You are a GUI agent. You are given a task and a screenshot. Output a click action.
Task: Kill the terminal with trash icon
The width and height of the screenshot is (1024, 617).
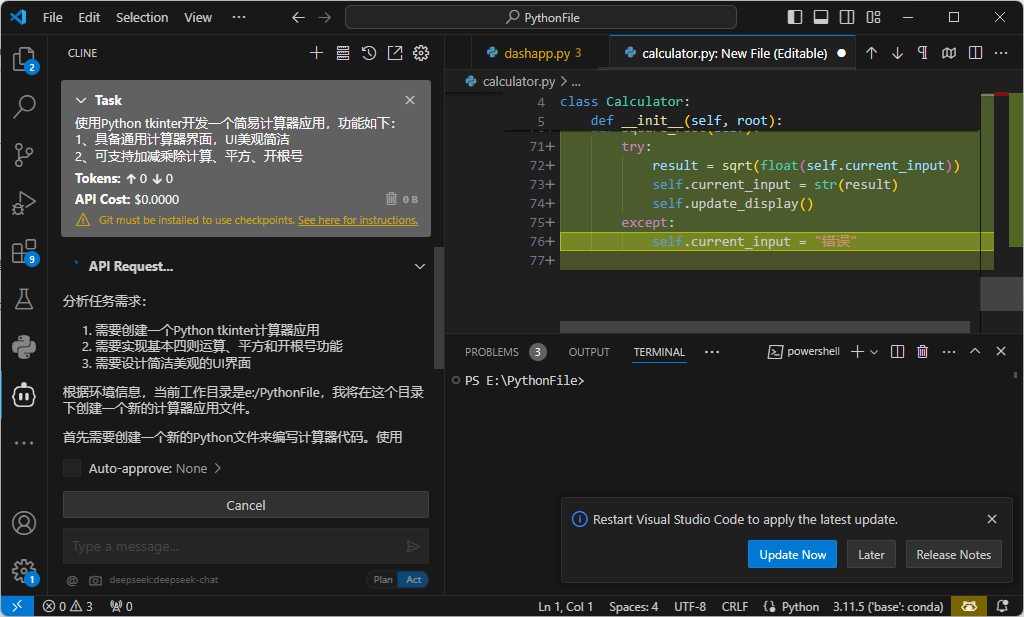coord(922,351)
